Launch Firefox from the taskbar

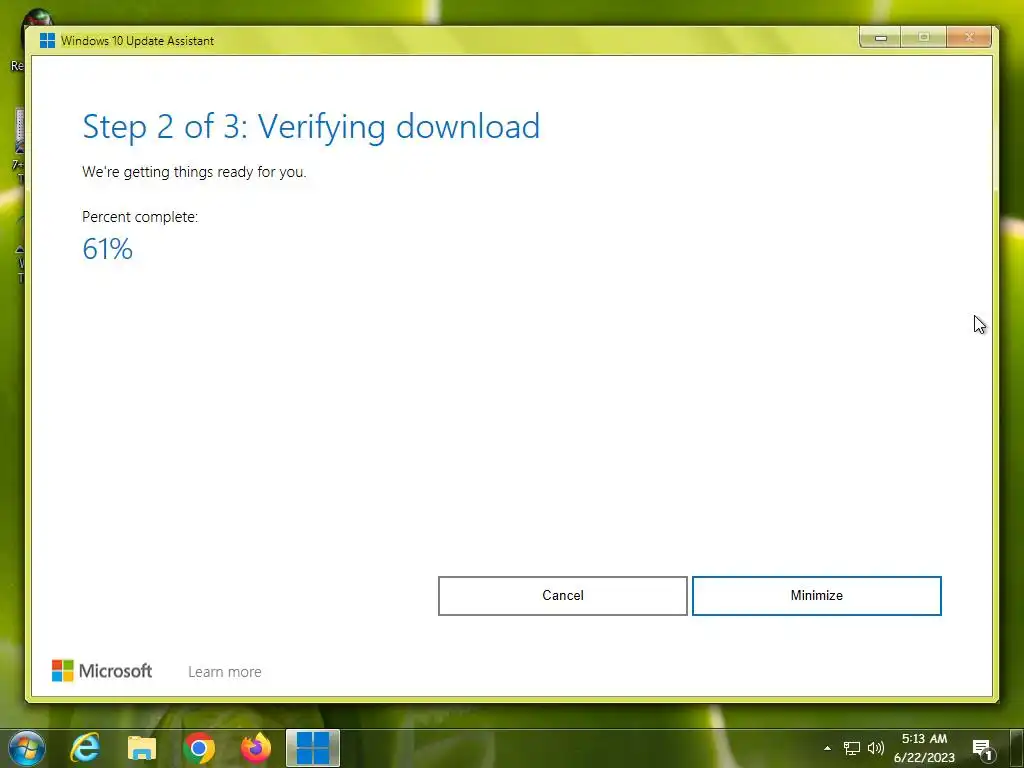pyautogui.click(x=256, y=748)
